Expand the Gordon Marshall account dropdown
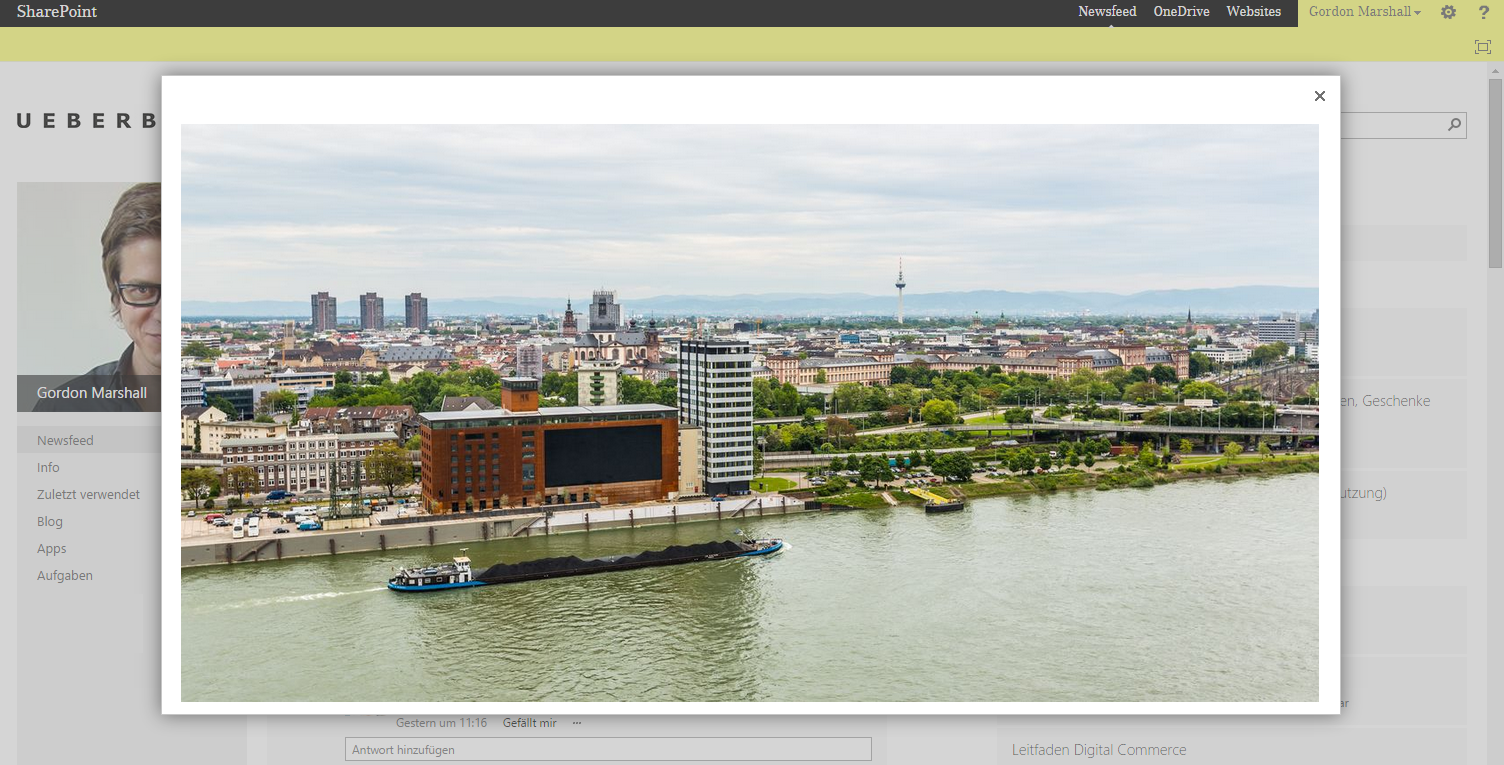Image resolution: width=1504 pixels, height=765 pixels. pos(1364,12)
